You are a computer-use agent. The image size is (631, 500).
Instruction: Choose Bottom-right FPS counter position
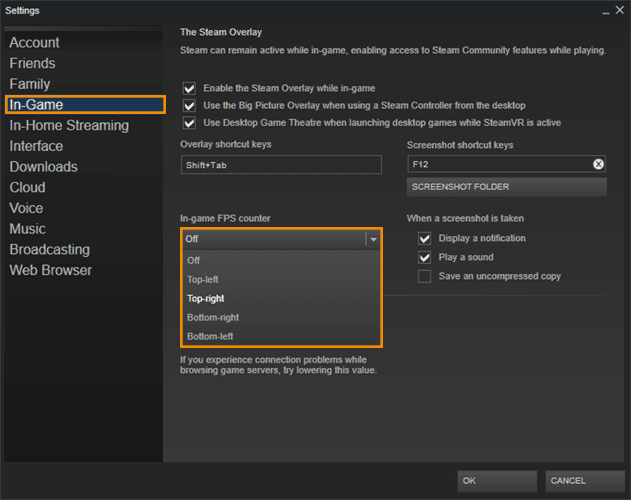pos(281,317)
